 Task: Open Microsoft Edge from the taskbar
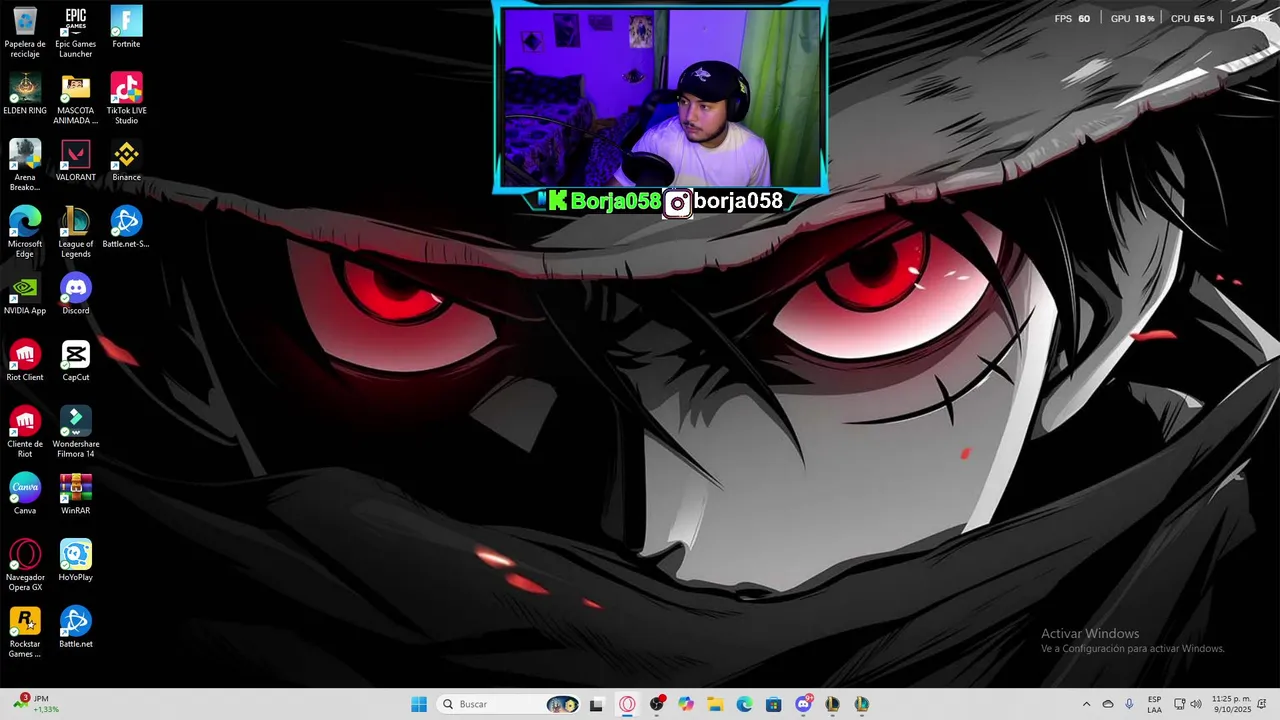(x=744, y=704)
